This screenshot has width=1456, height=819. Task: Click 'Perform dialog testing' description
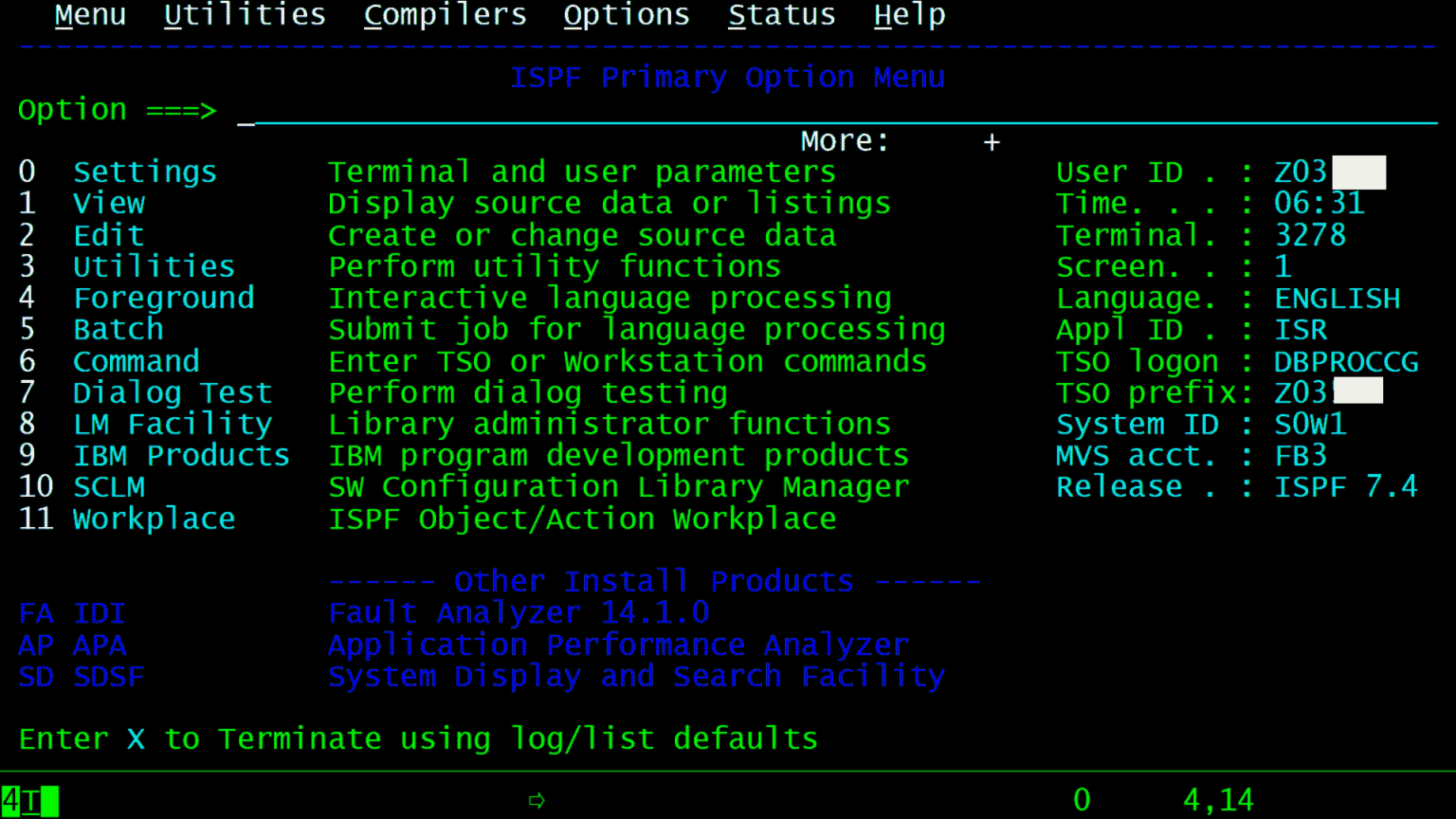tap(528, 392)
